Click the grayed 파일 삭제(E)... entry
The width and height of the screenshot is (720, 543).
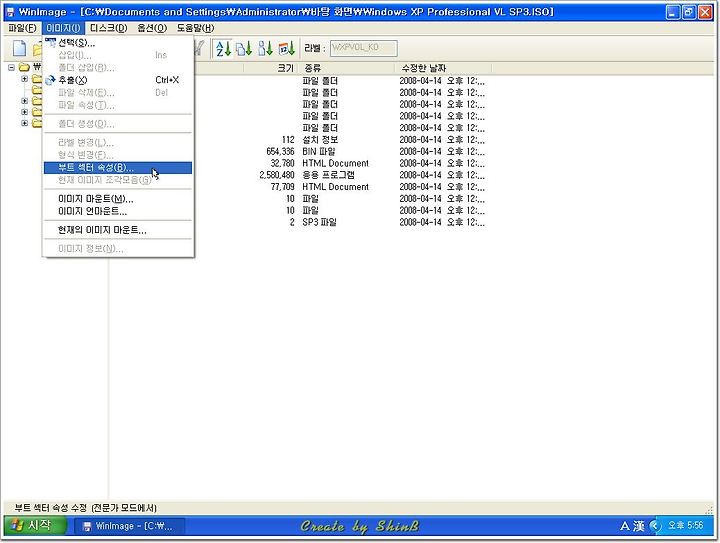tap(118, 92)
